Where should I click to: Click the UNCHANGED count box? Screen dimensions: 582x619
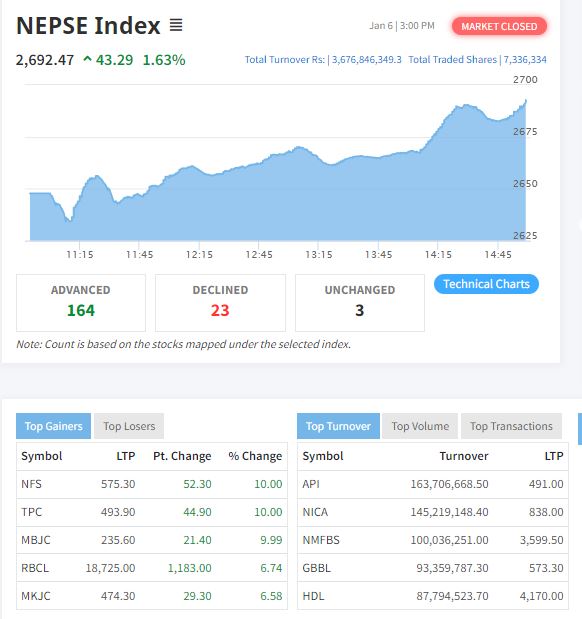tap(360, 303)
